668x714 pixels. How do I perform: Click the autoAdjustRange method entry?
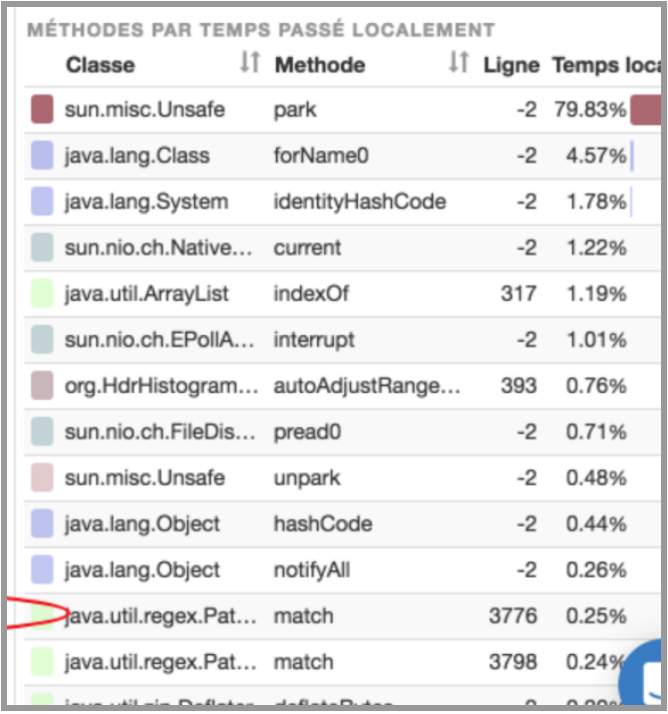[x=367, y=386]
